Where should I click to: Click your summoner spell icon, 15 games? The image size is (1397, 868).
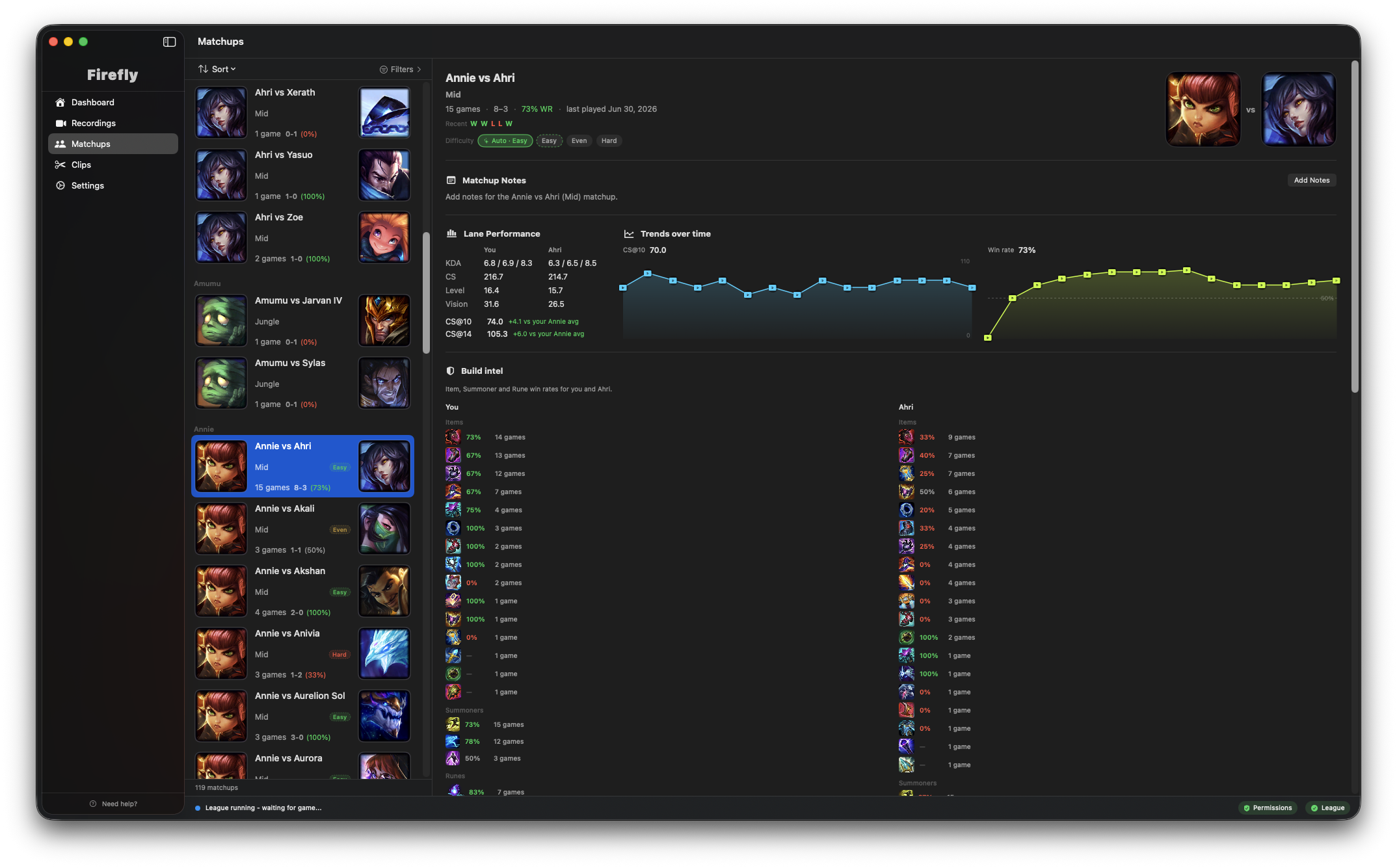pyautogui.click(x=453, y=724)
